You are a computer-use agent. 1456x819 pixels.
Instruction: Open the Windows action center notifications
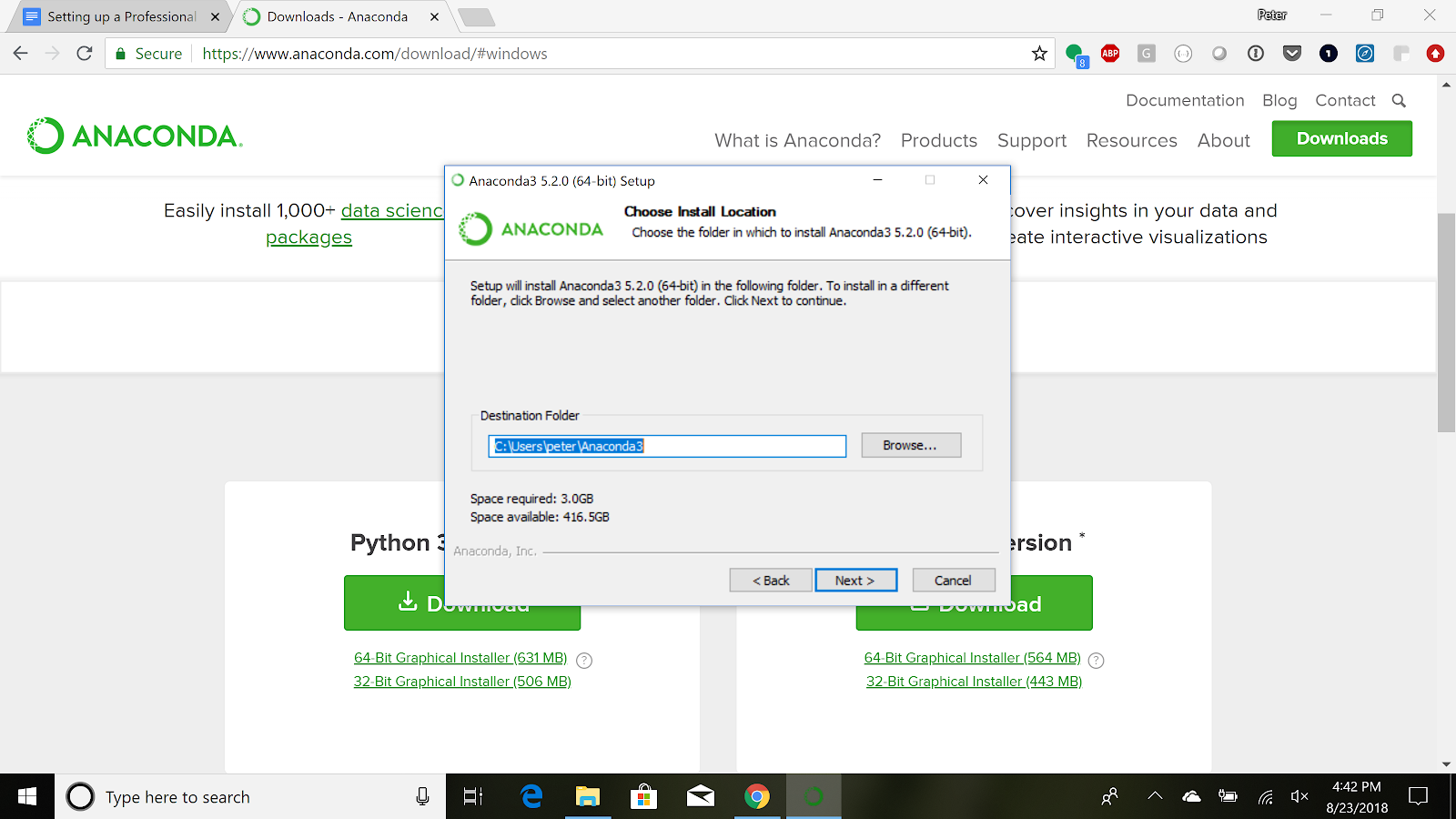click(1418, 797)
